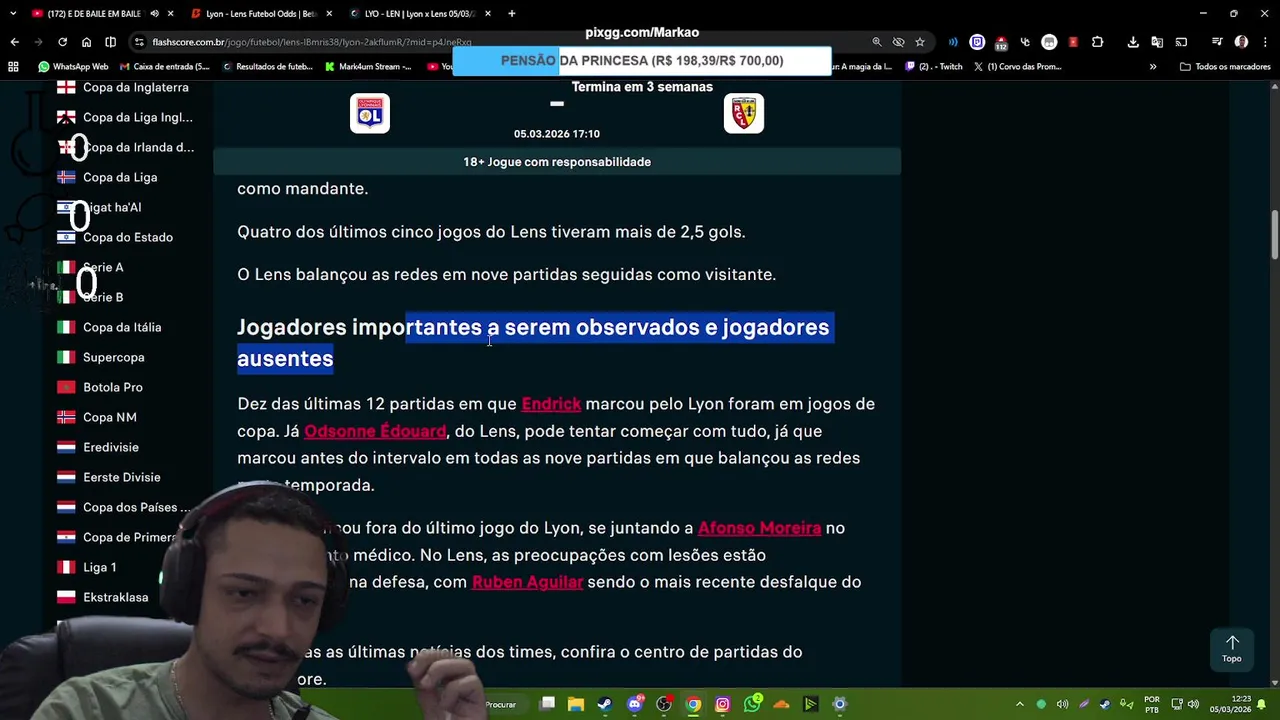Open the Twitch bookmark
1280x720 pixels.
934,67
